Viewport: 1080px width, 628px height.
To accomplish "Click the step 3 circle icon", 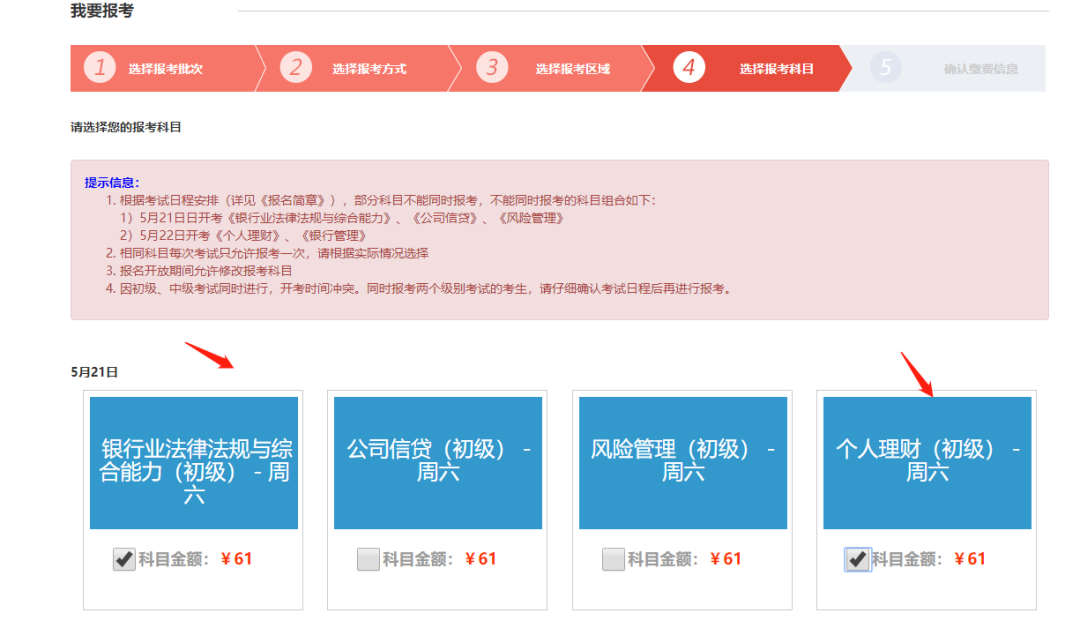I will click(x=491, y=68).
